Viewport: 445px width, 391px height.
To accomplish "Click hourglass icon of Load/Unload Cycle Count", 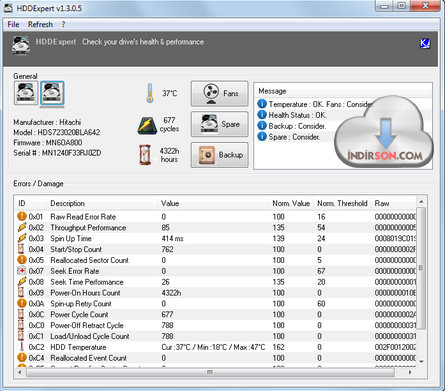I will point(21,336).
